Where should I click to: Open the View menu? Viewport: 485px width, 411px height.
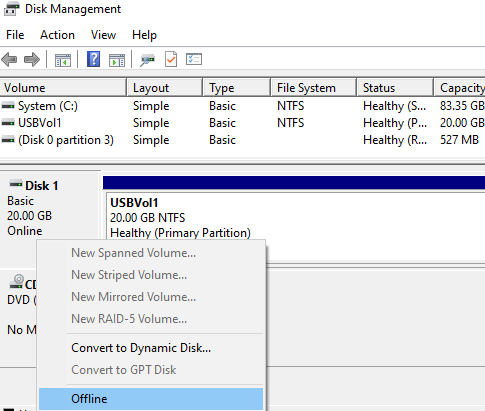click(103, 35)
